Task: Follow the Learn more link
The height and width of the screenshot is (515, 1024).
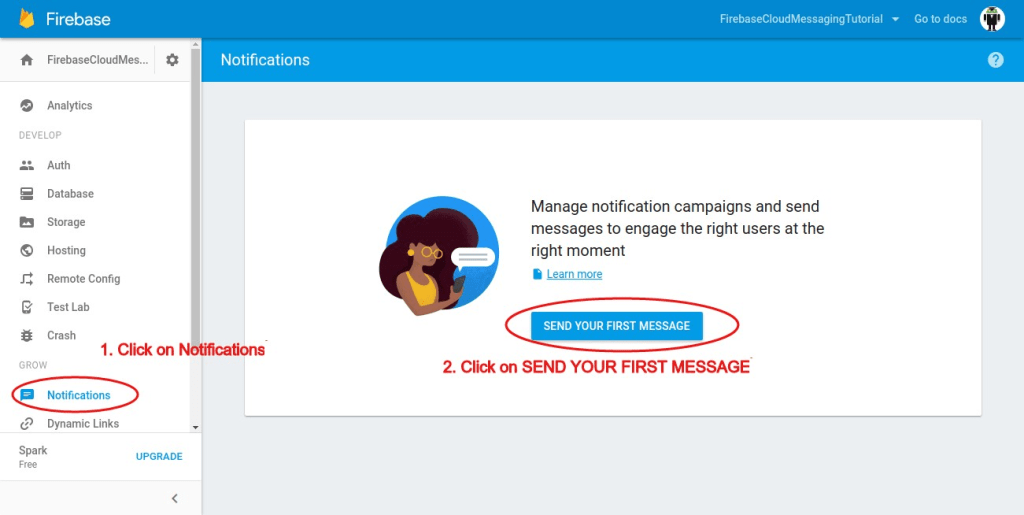Action: pyautogui.click(x=574, y=274)
